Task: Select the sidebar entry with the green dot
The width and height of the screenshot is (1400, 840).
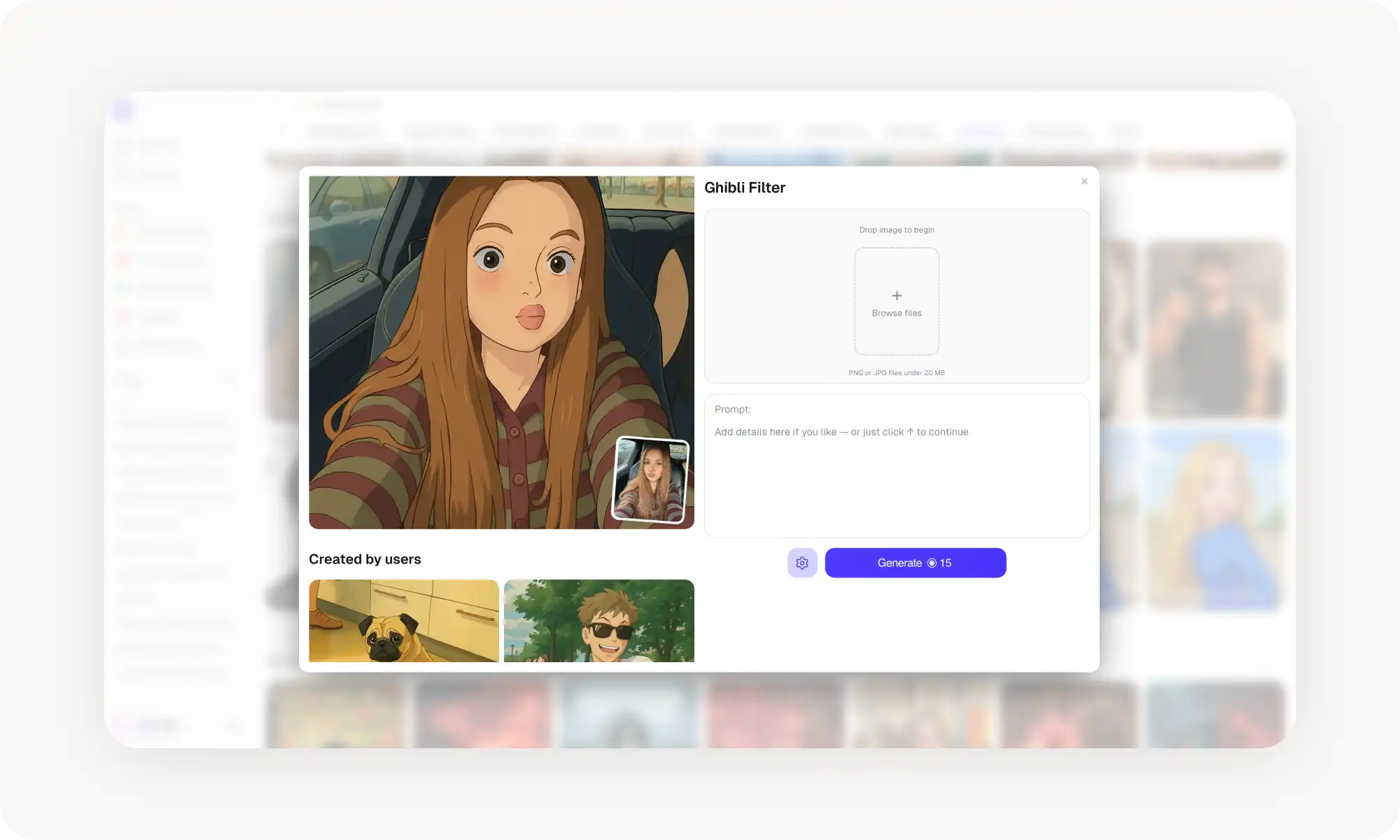Action: click(x=162, y=288)
